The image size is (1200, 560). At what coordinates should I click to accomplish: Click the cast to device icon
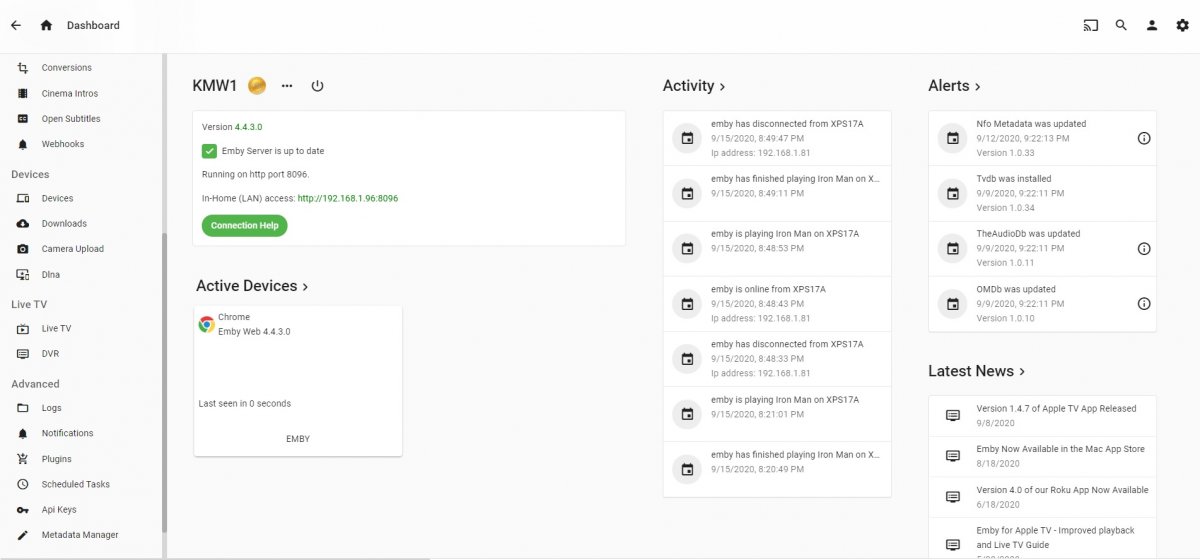[x=1090, y=25]
